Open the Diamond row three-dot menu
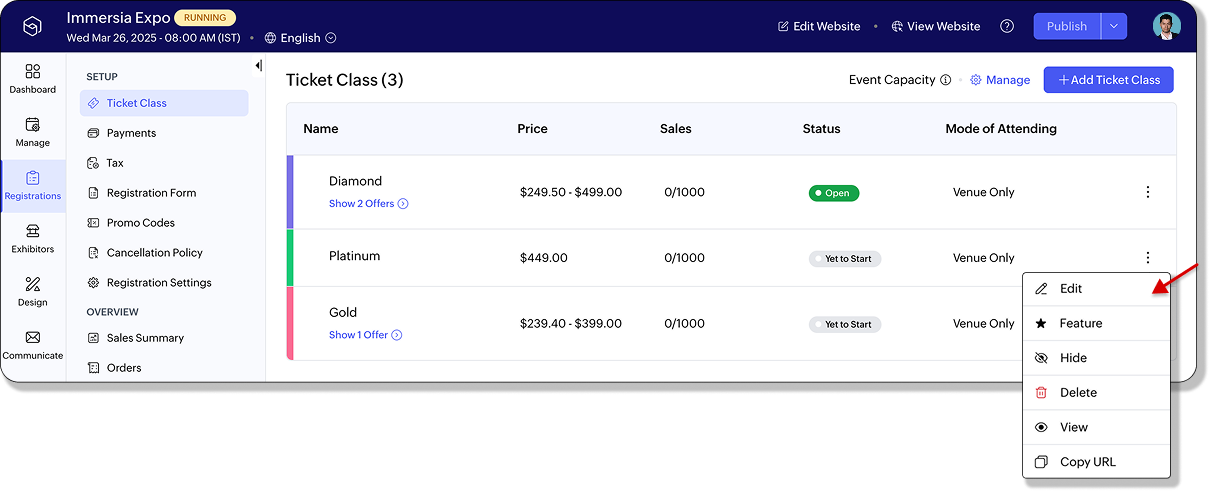Viewport: 1209px width, 491px height. click(1148, 192)
